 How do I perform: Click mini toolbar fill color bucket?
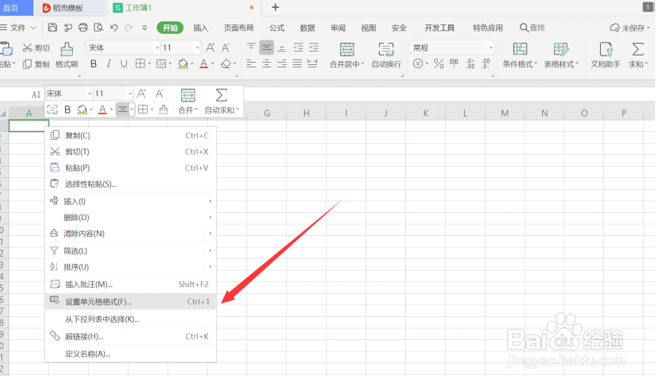(x=82, y=110)
